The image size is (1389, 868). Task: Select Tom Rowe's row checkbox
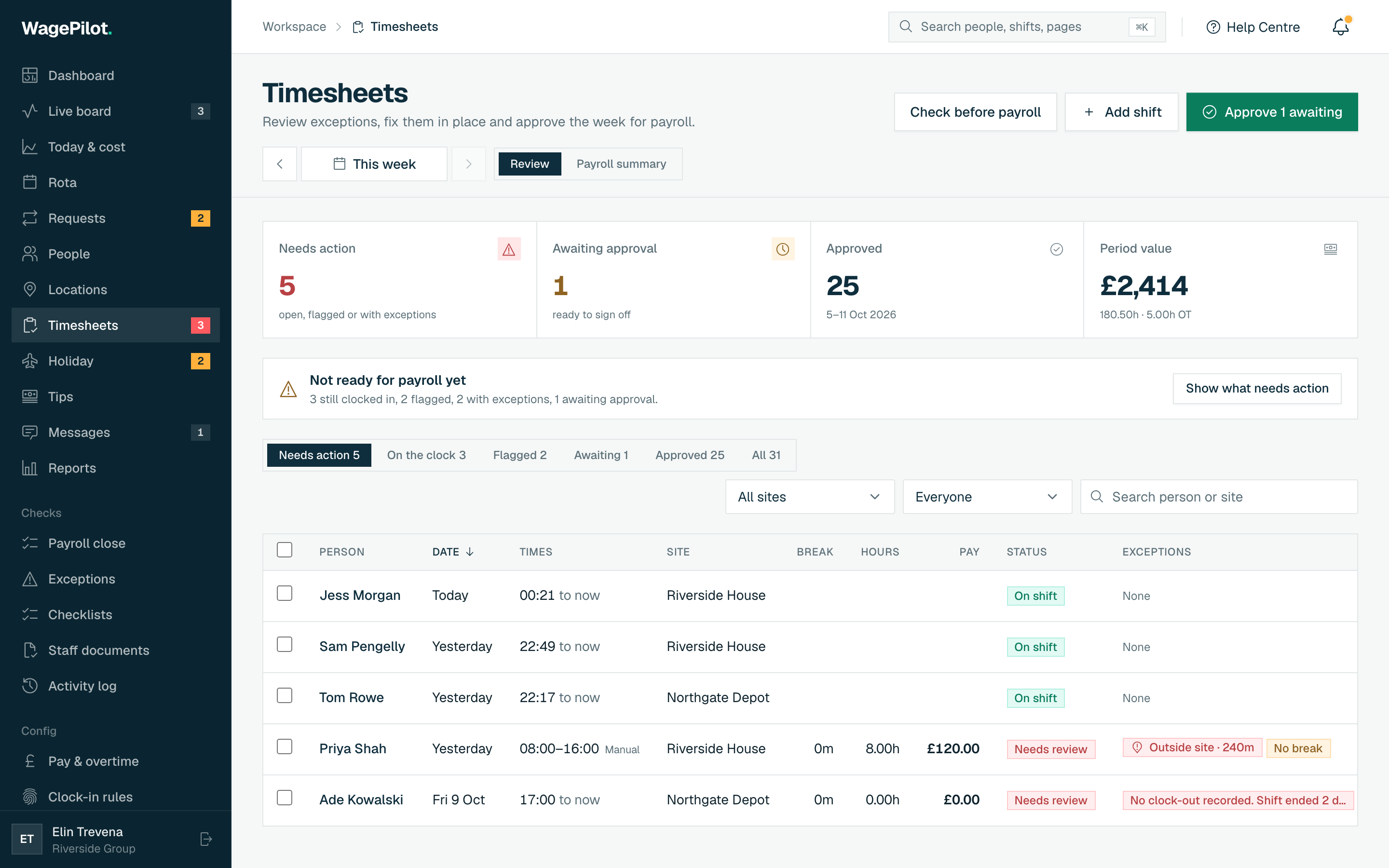285,695
